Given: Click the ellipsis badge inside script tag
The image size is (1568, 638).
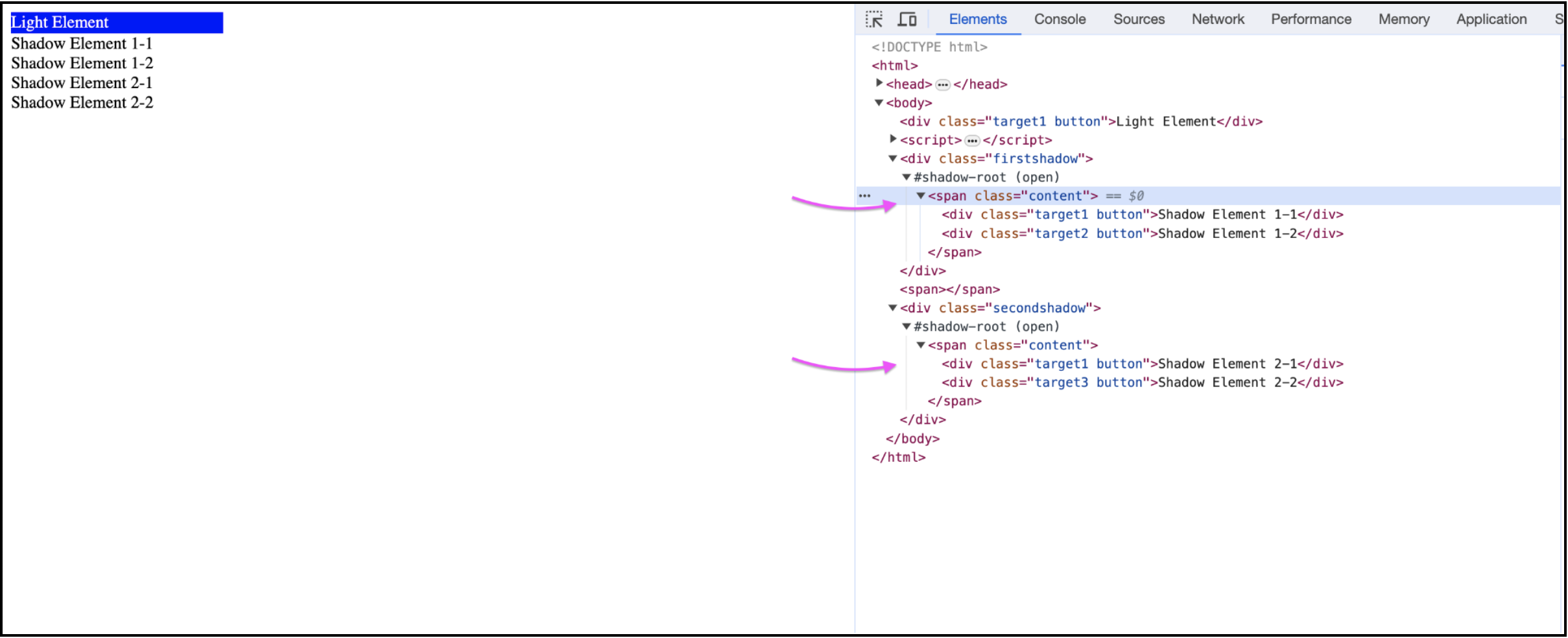Looking at the screenshot, I should point(972,141).
